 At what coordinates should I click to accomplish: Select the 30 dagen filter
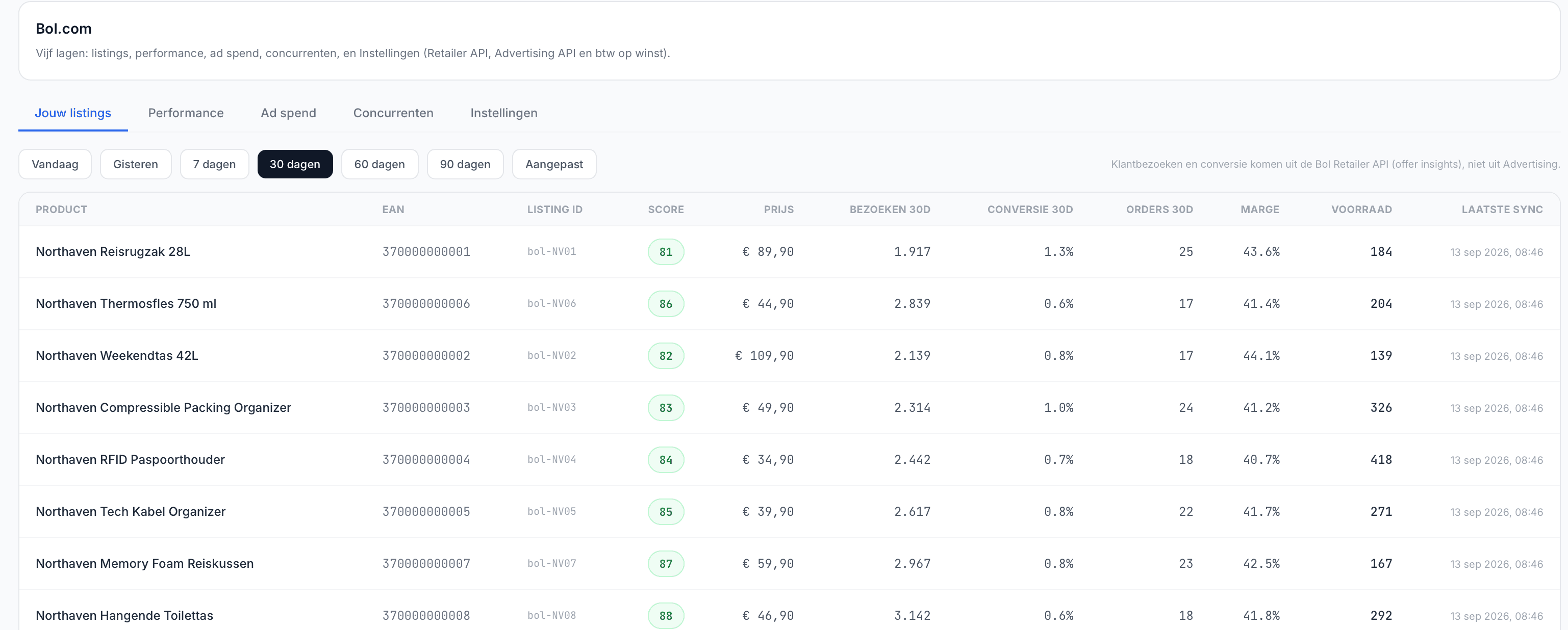[295, 164]
